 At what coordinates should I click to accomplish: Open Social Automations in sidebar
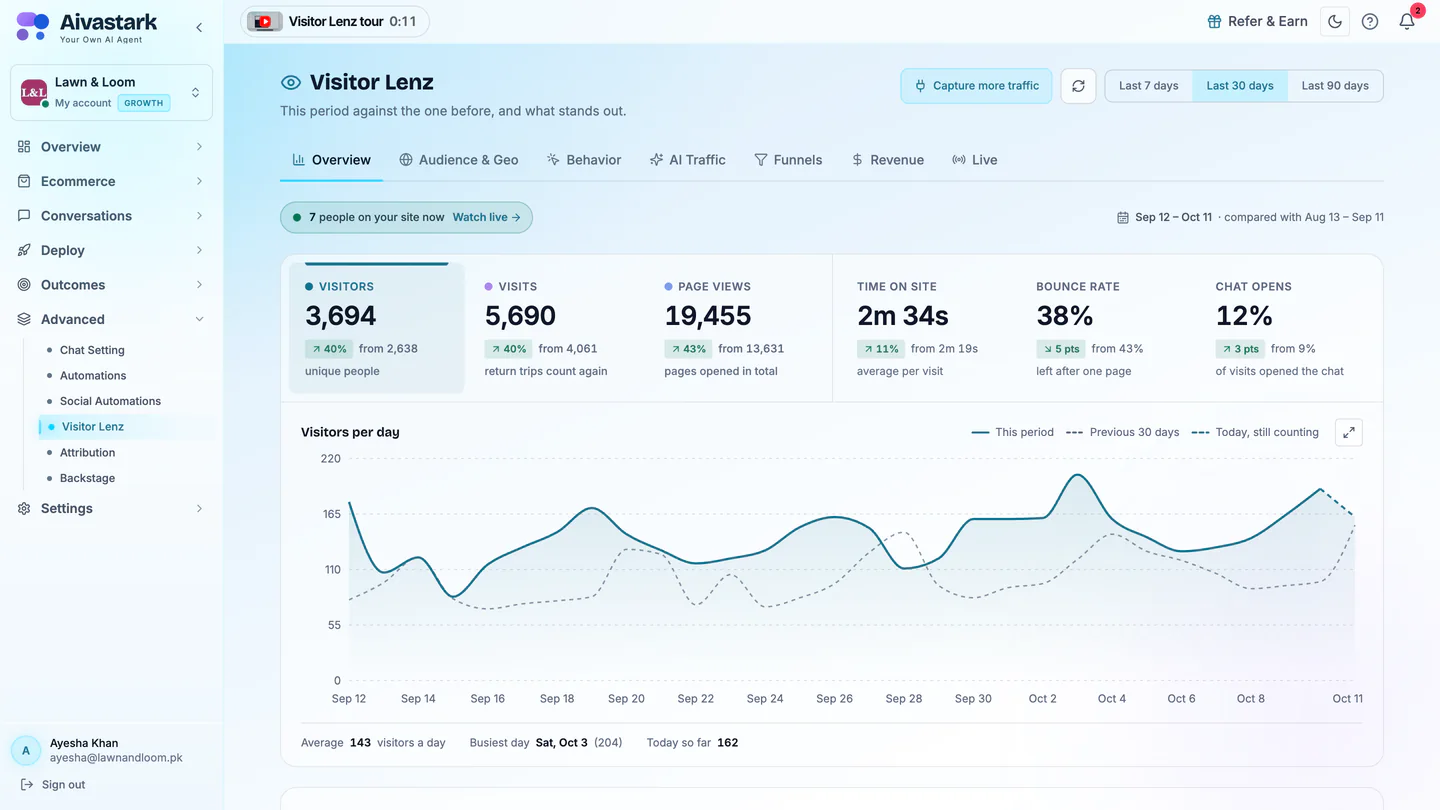pyautogui.click(x=110, y=401)
